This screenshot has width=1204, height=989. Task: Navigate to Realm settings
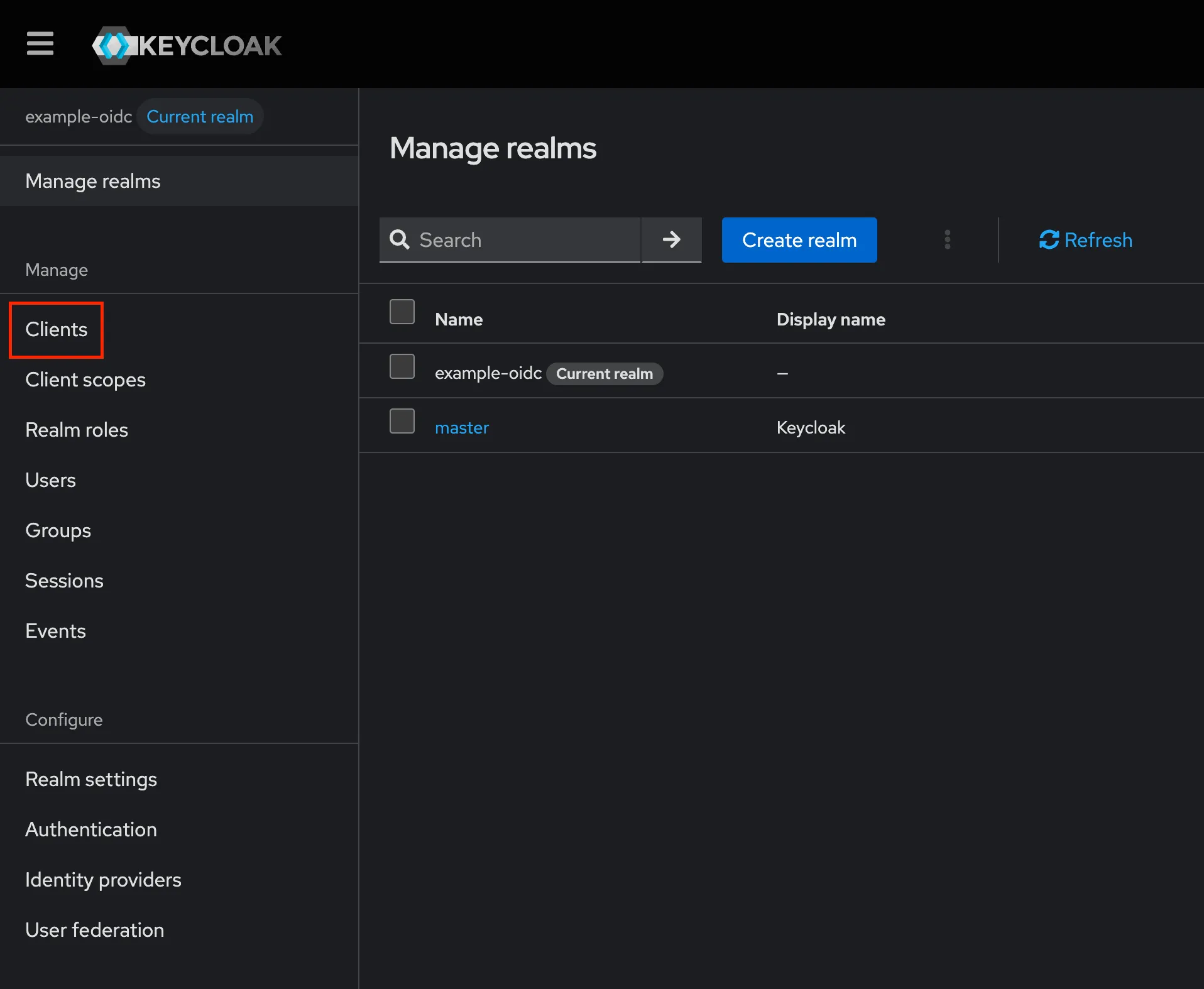tap(91, 779)
